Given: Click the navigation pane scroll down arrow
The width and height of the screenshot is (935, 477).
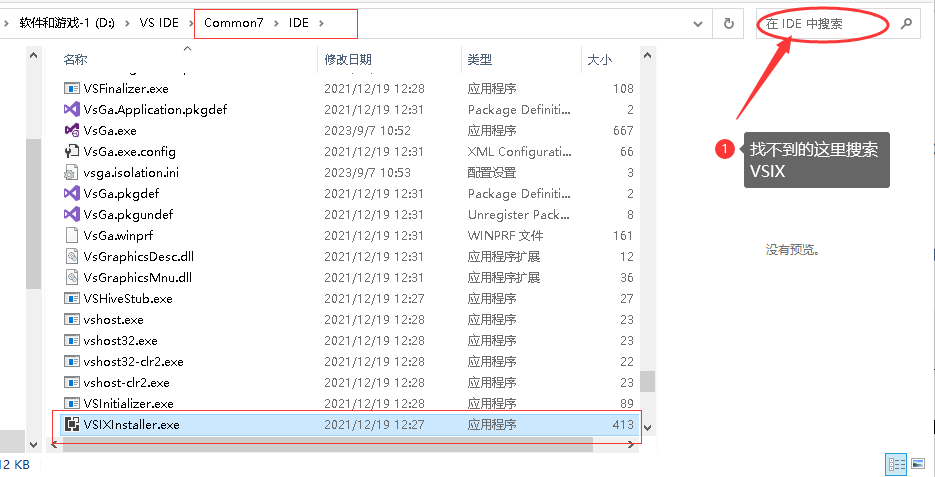Looking at the screenshot, I should point(33,445).
